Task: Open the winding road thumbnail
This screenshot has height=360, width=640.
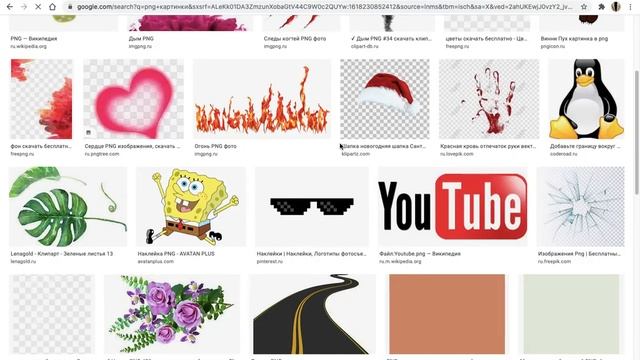Action: click(312, 314)
